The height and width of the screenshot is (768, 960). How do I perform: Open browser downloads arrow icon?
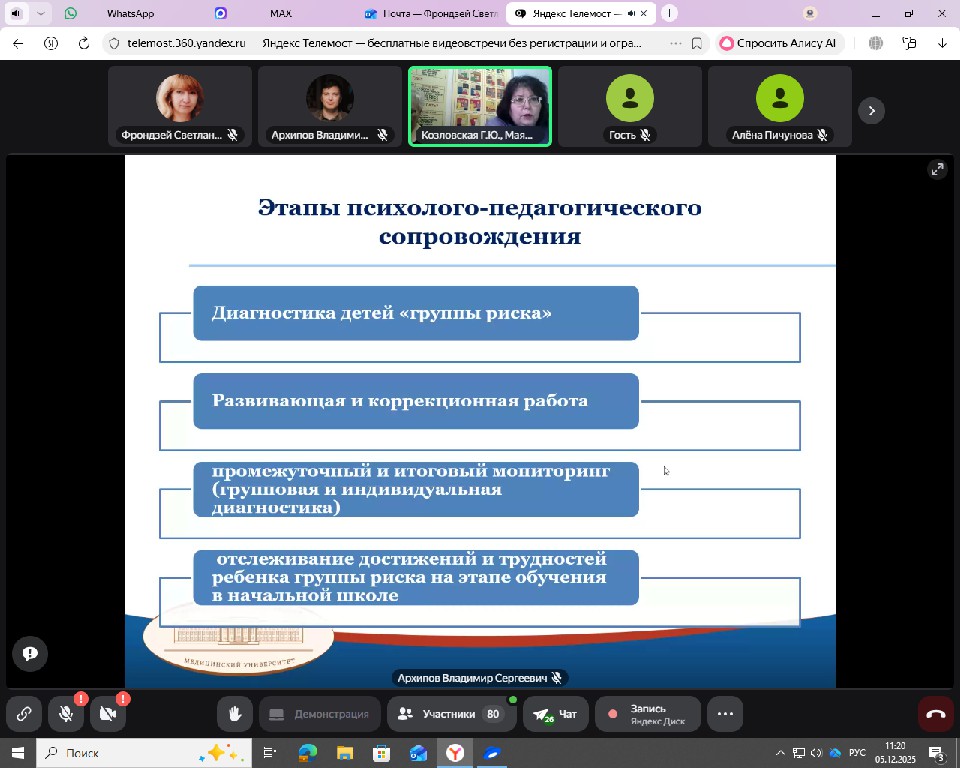(x=942, y=43)
